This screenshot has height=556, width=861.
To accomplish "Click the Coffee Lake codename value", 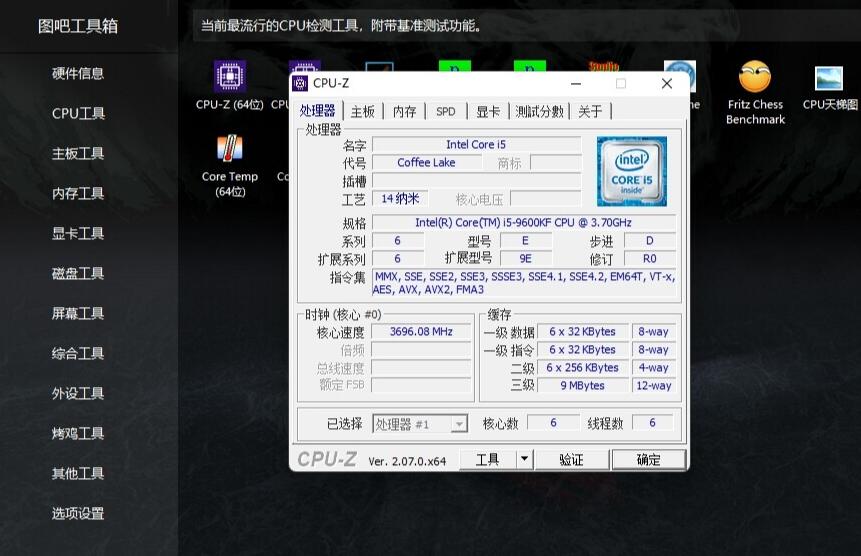I will tap(426, 162).
